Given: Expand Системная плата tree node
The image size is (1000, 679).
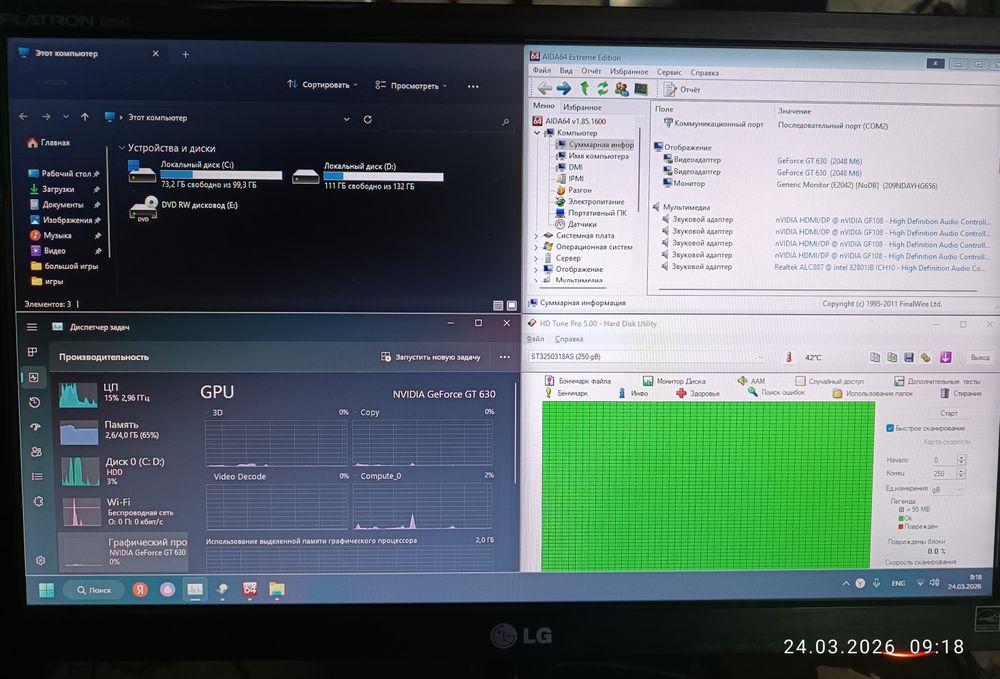Looking at the screenshot, I should [x=536, y=235].
